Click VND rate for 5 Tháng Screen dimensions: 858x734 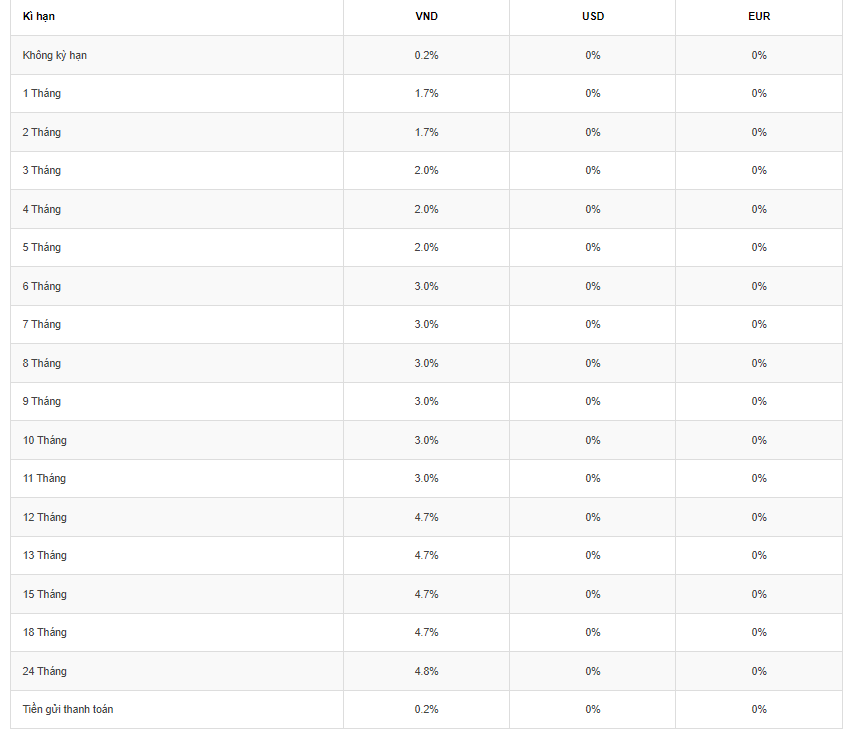[x=426, y=247]
